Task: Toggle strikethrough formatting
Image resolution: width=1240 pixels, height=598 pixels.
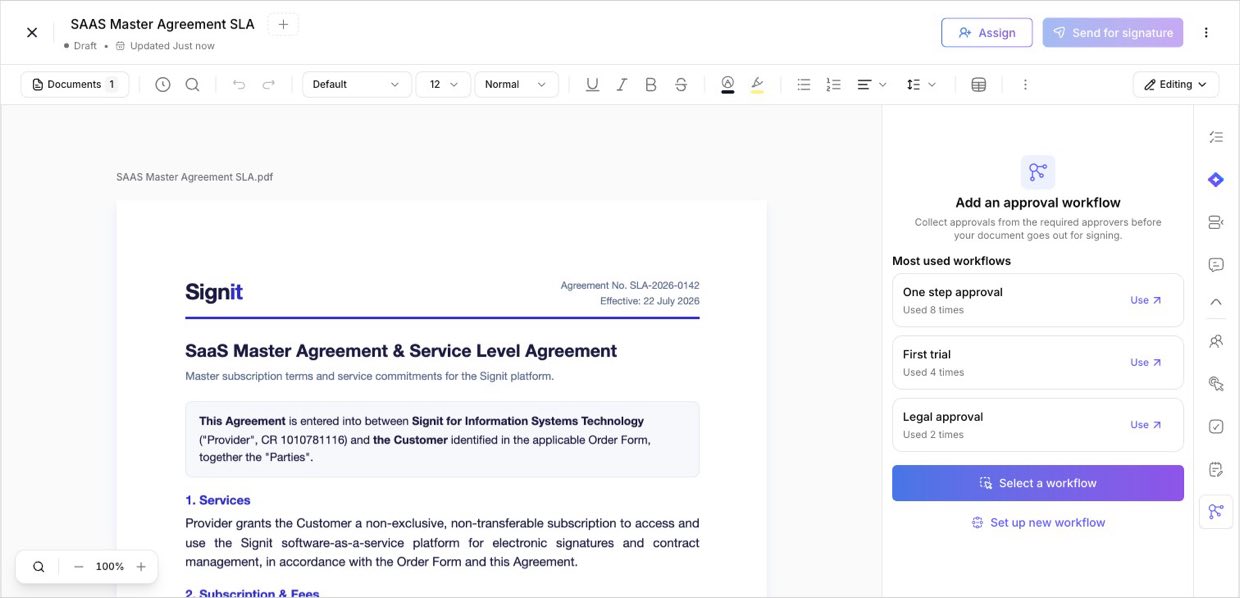Action: click(681, 85)
